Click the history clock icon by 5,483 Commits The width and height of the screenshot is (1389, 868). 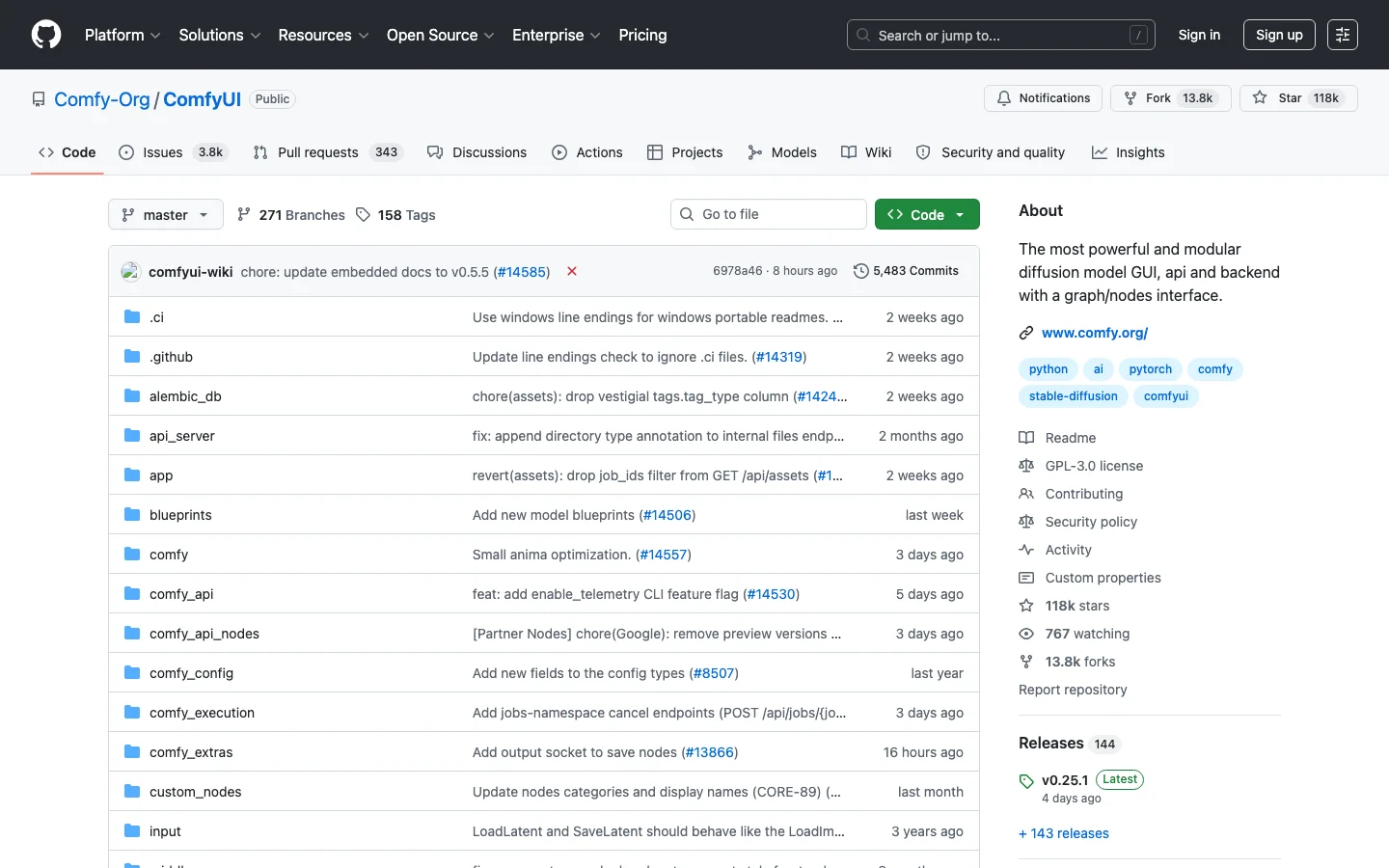click(x=861, y=271)
